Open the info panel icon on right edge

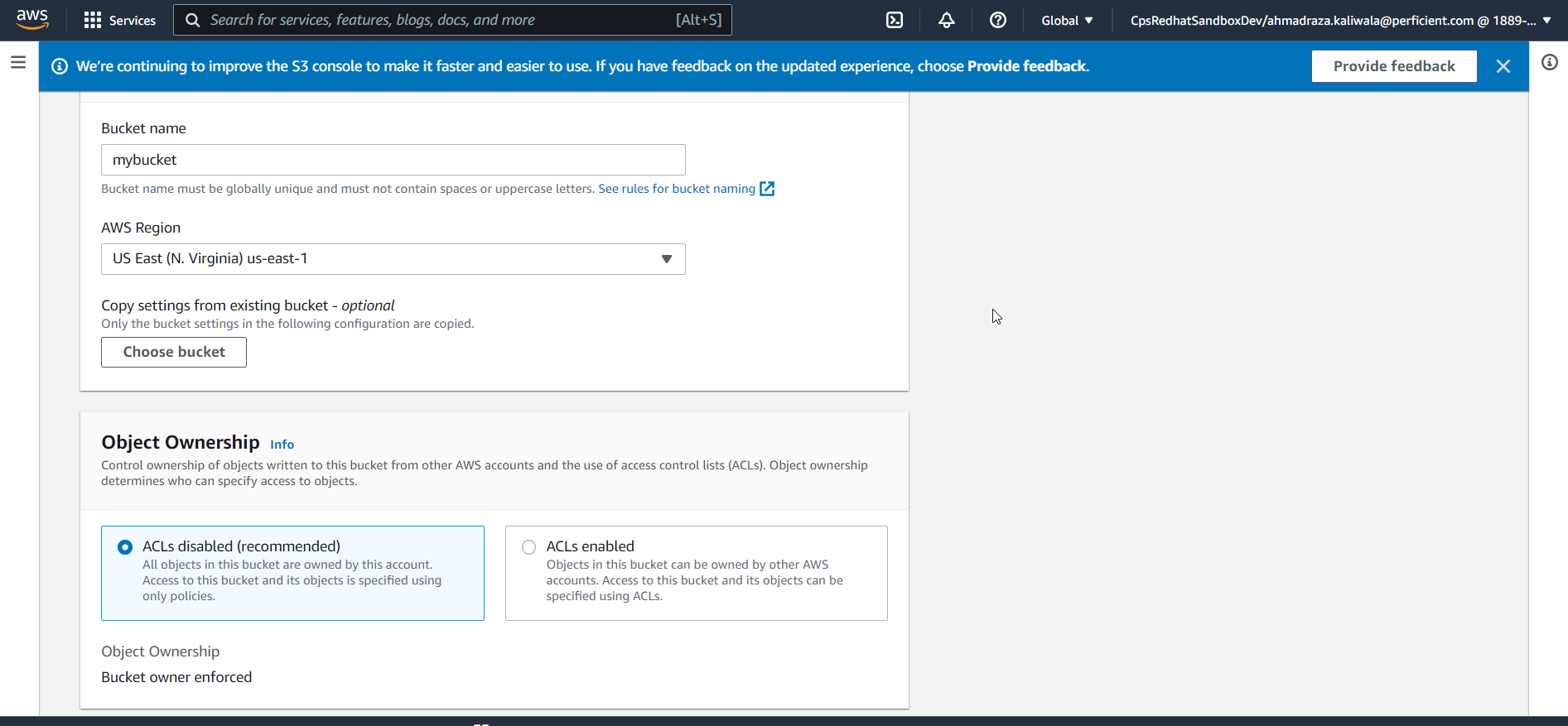1549,62
